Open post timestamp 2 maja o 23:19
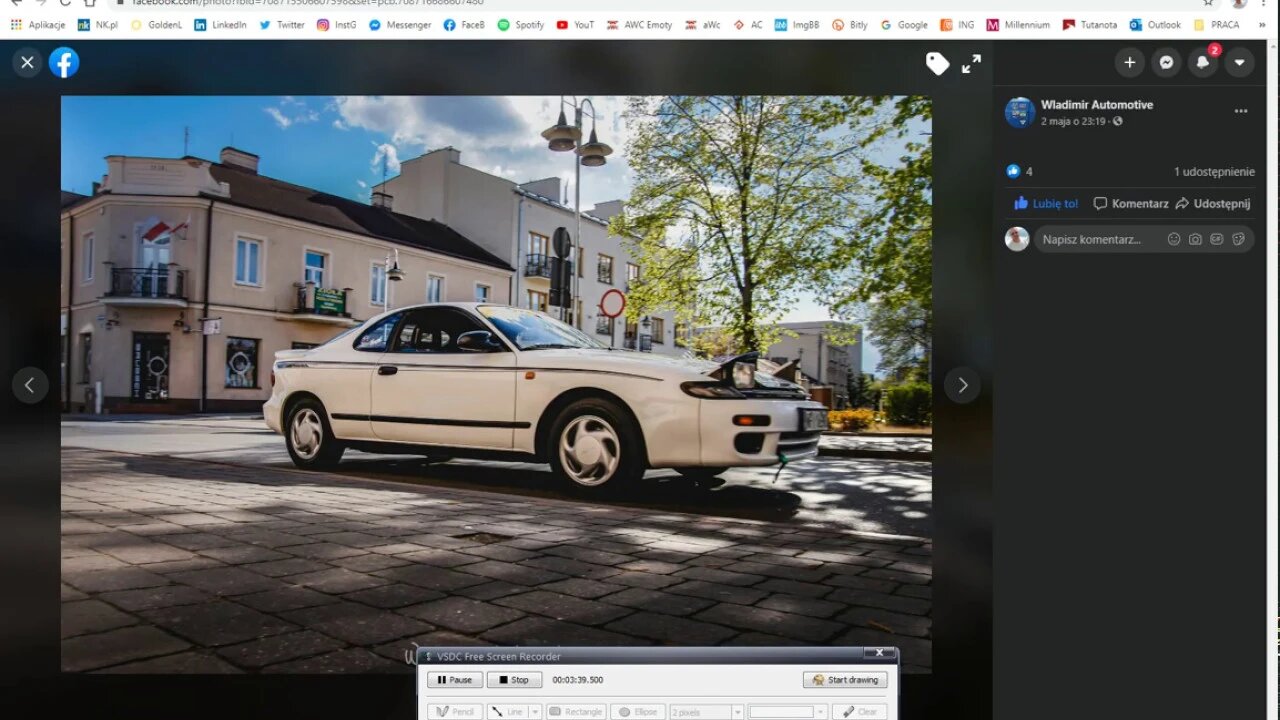 1073,121
